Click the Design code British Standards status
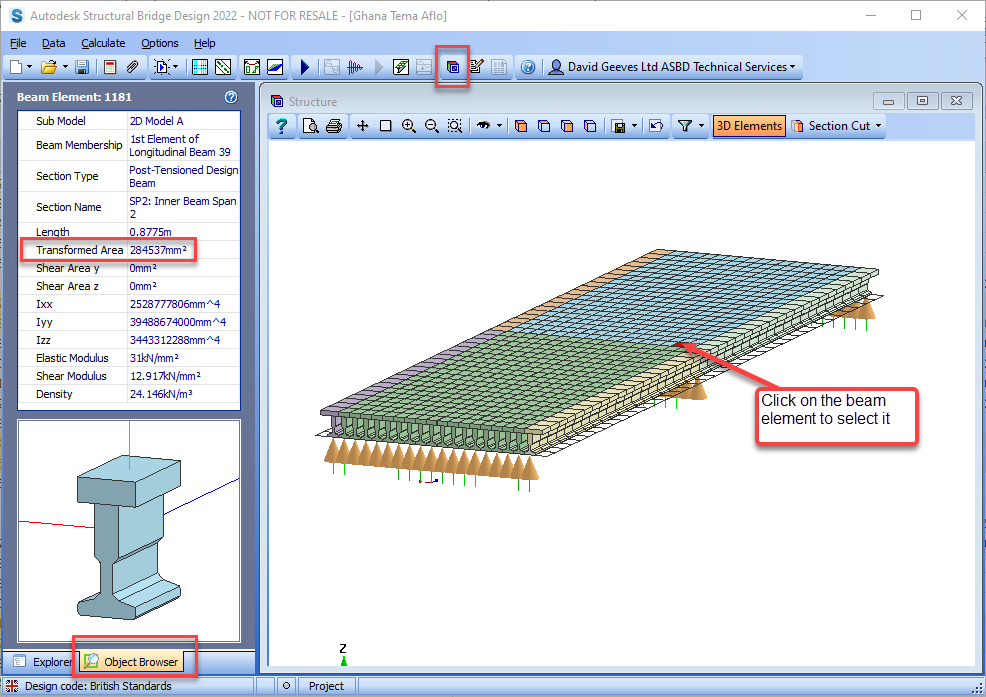Viewport: 986px width, 697px height. [x=97, y=686]
